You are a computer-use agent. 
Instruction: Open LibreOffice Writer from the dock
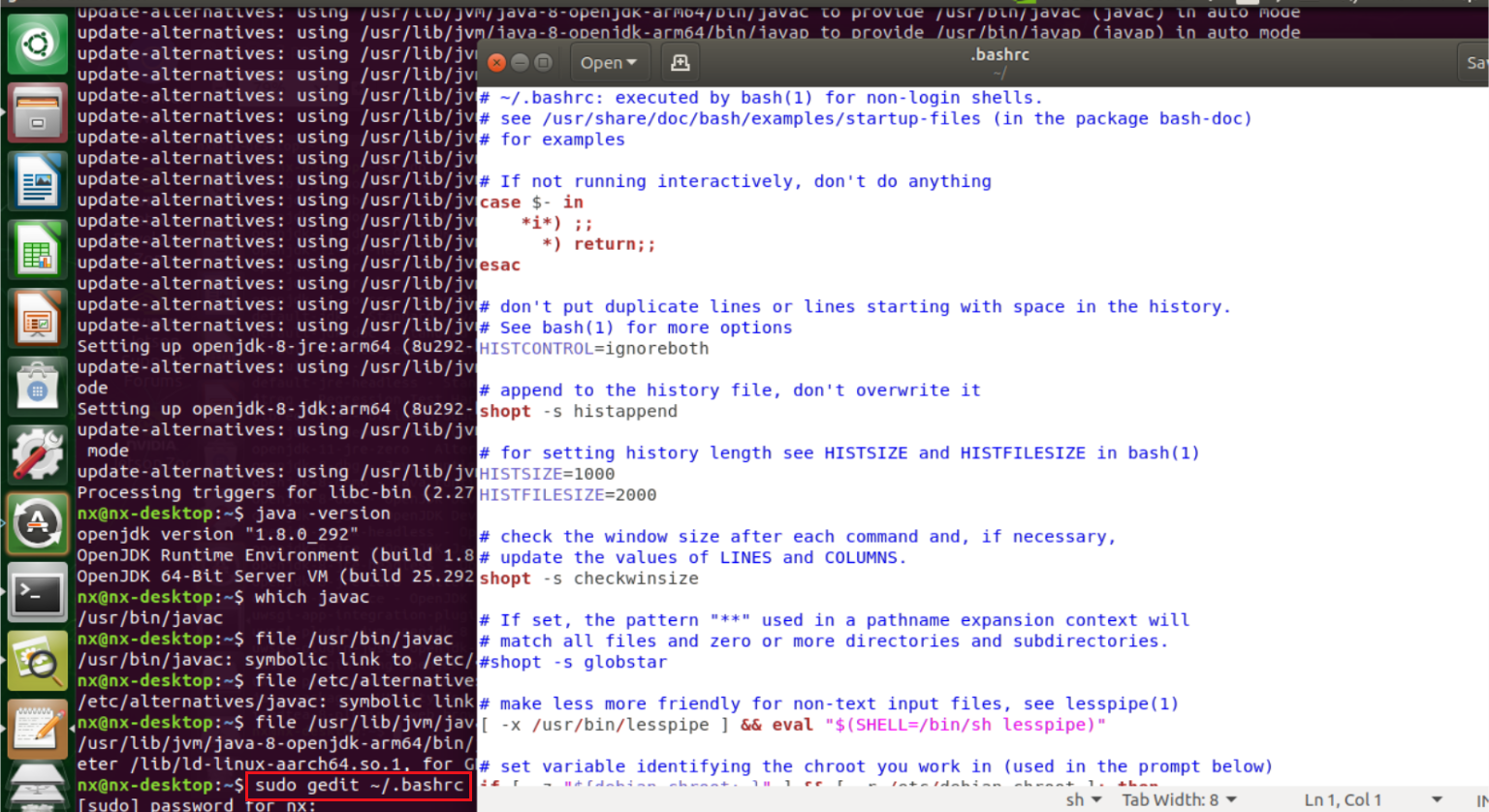point(38,181)
